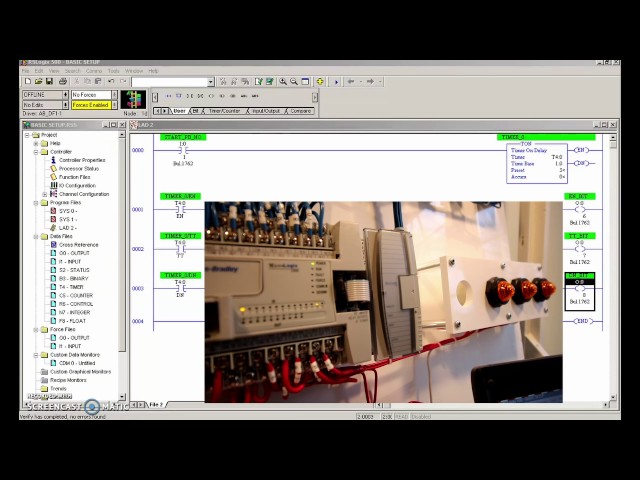Open the Forces Enabled dropdown arrow
The image size is (640, 480).
click(115, 105)
